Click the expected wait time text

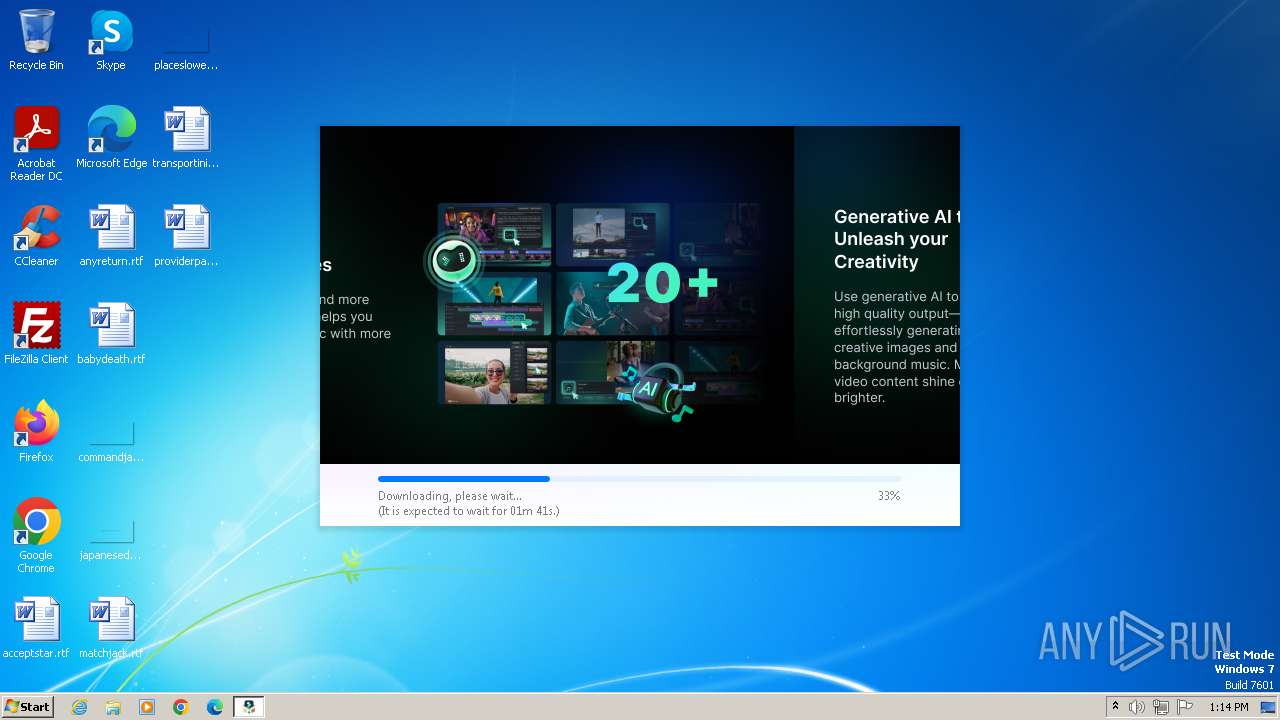[468, 511]
